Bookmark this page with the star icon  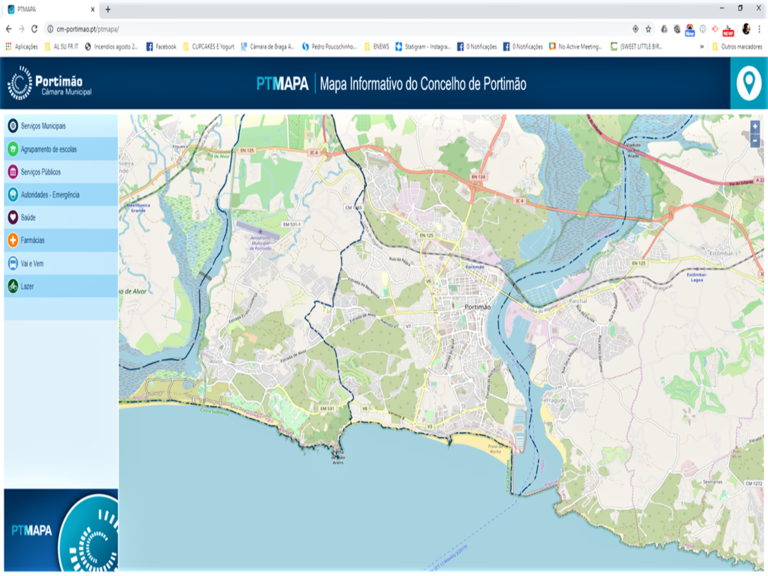648,29
